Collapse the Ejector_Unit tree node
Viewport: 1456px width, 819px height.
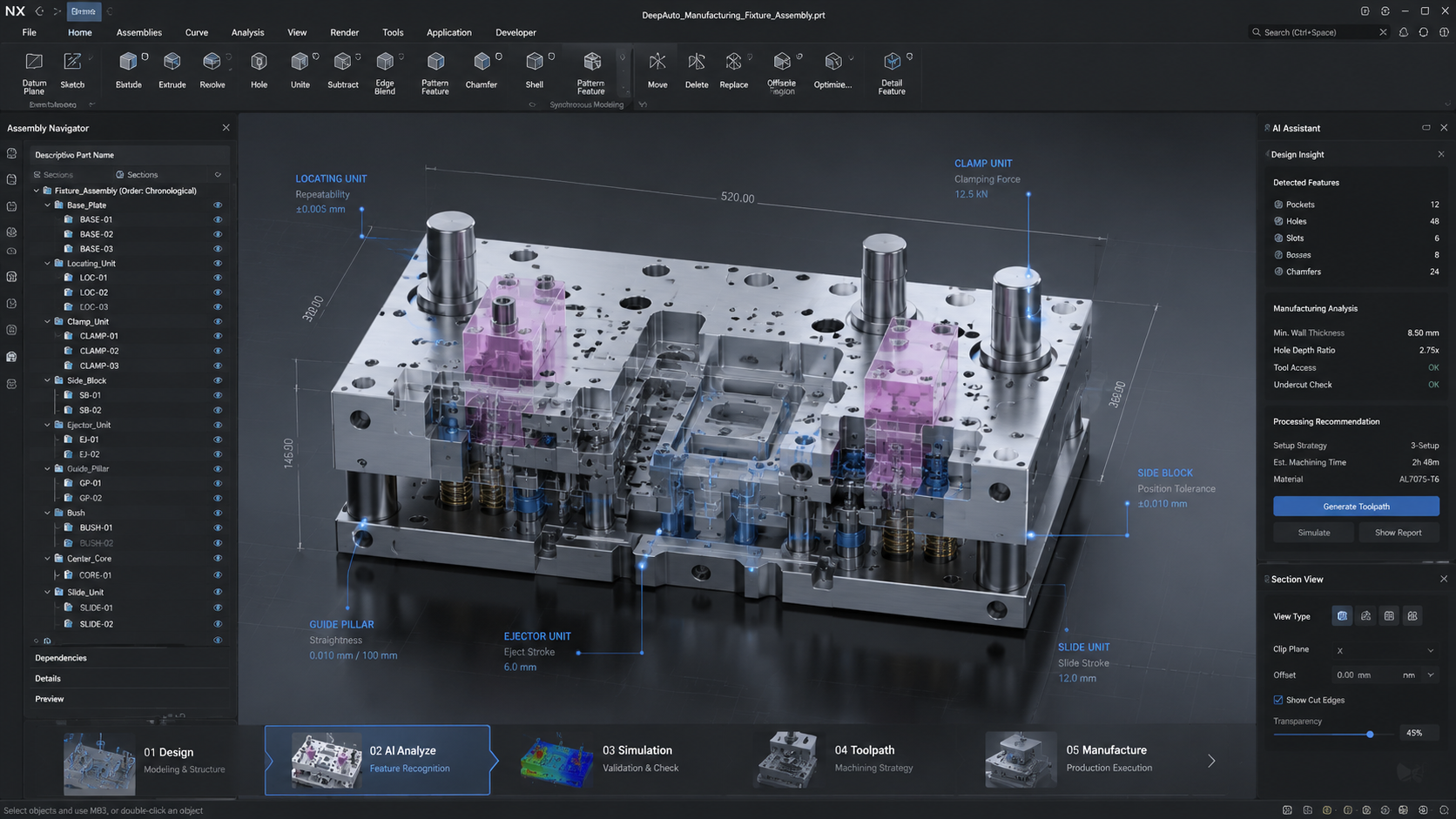(48, 425)
